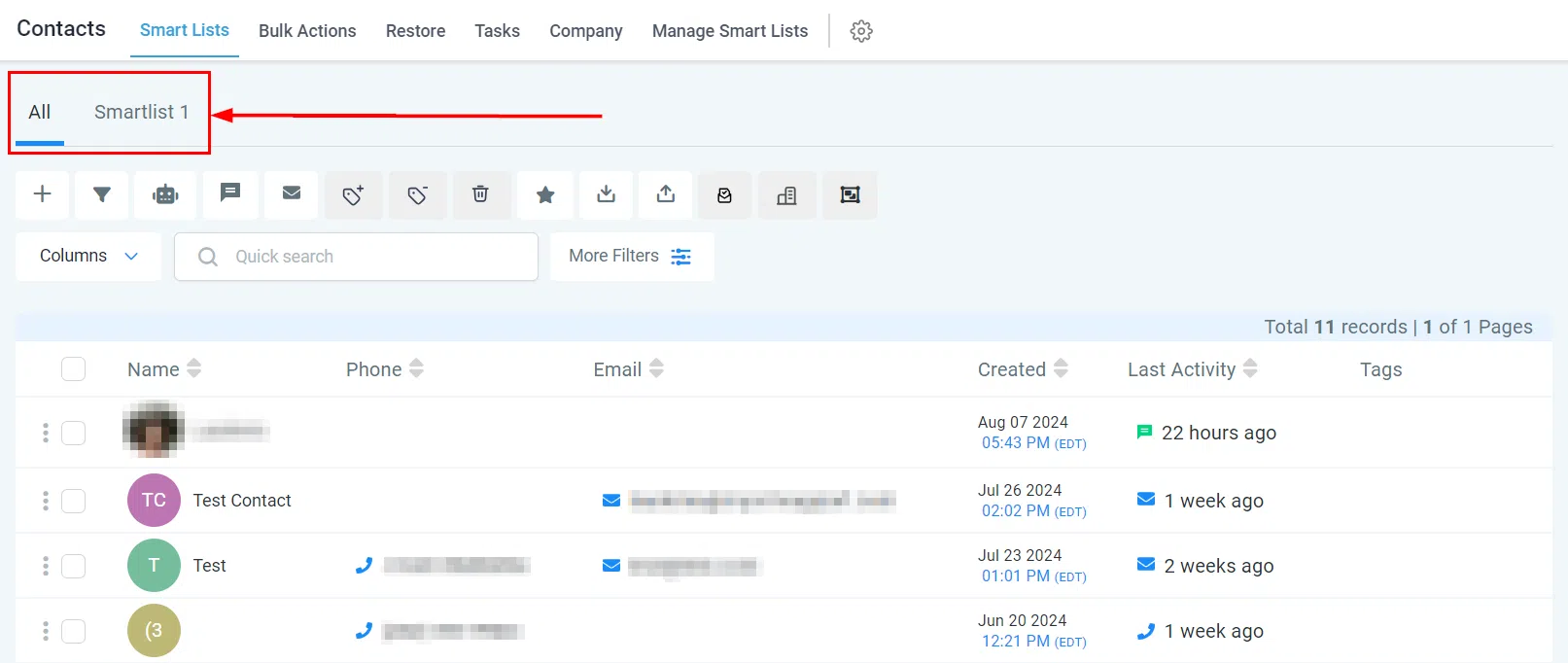Image resolution: width=1568 pixels, height=663 pixels.
Task: Click the 'Jun 20 2024' created date
Action: click(x=1022, y=620)
